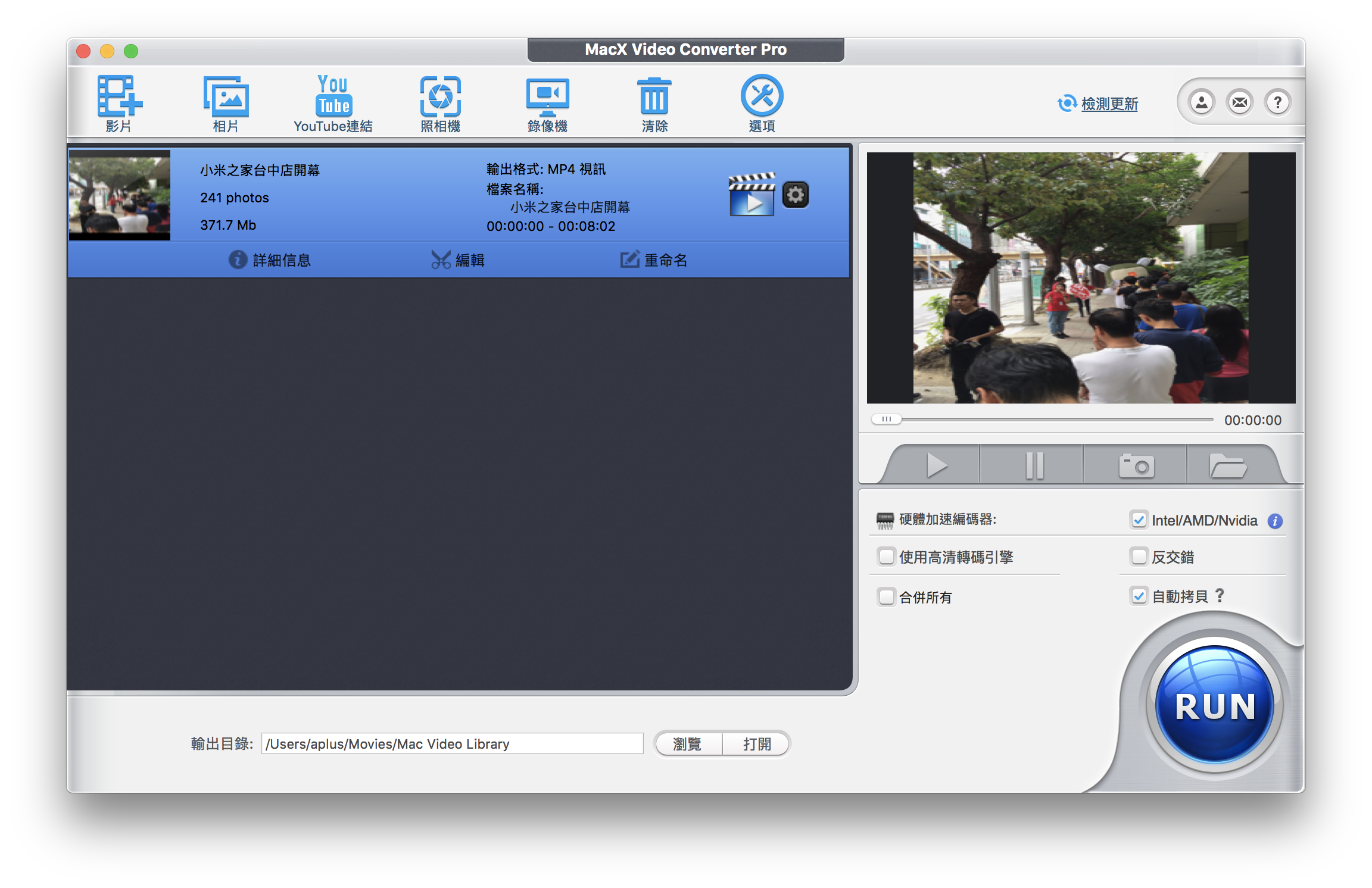1372x888 pixels.
Task: Click 瀏覽 browse button
Action: click(x=687, y=744)
